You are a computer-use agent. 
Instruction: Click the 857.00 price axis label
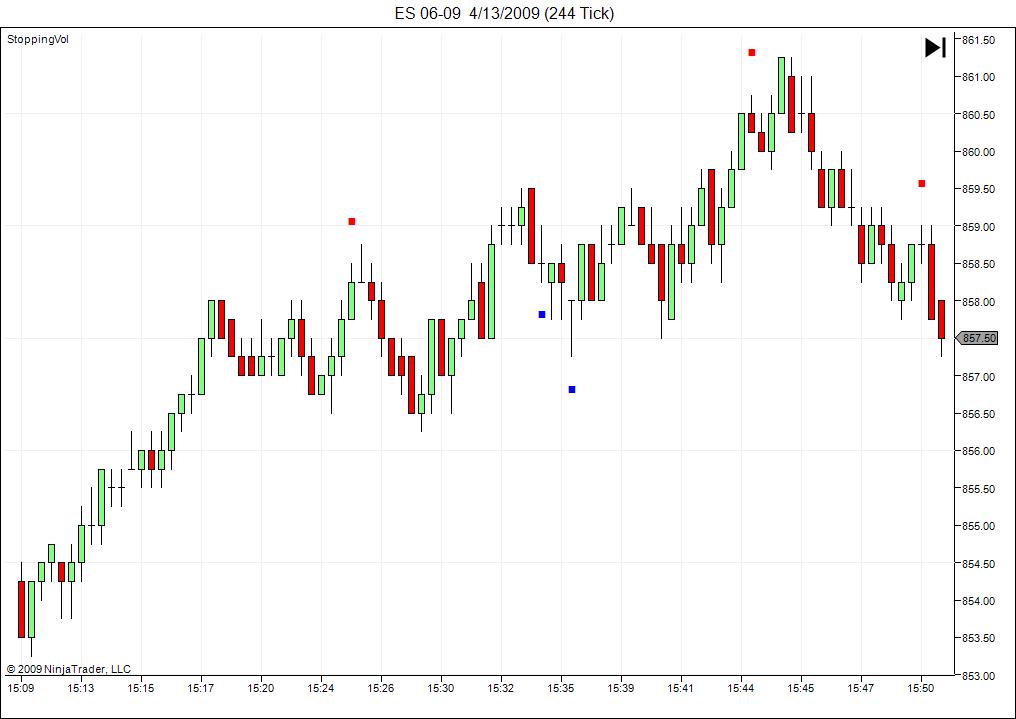pyautogui.click(x=978, y=376)
